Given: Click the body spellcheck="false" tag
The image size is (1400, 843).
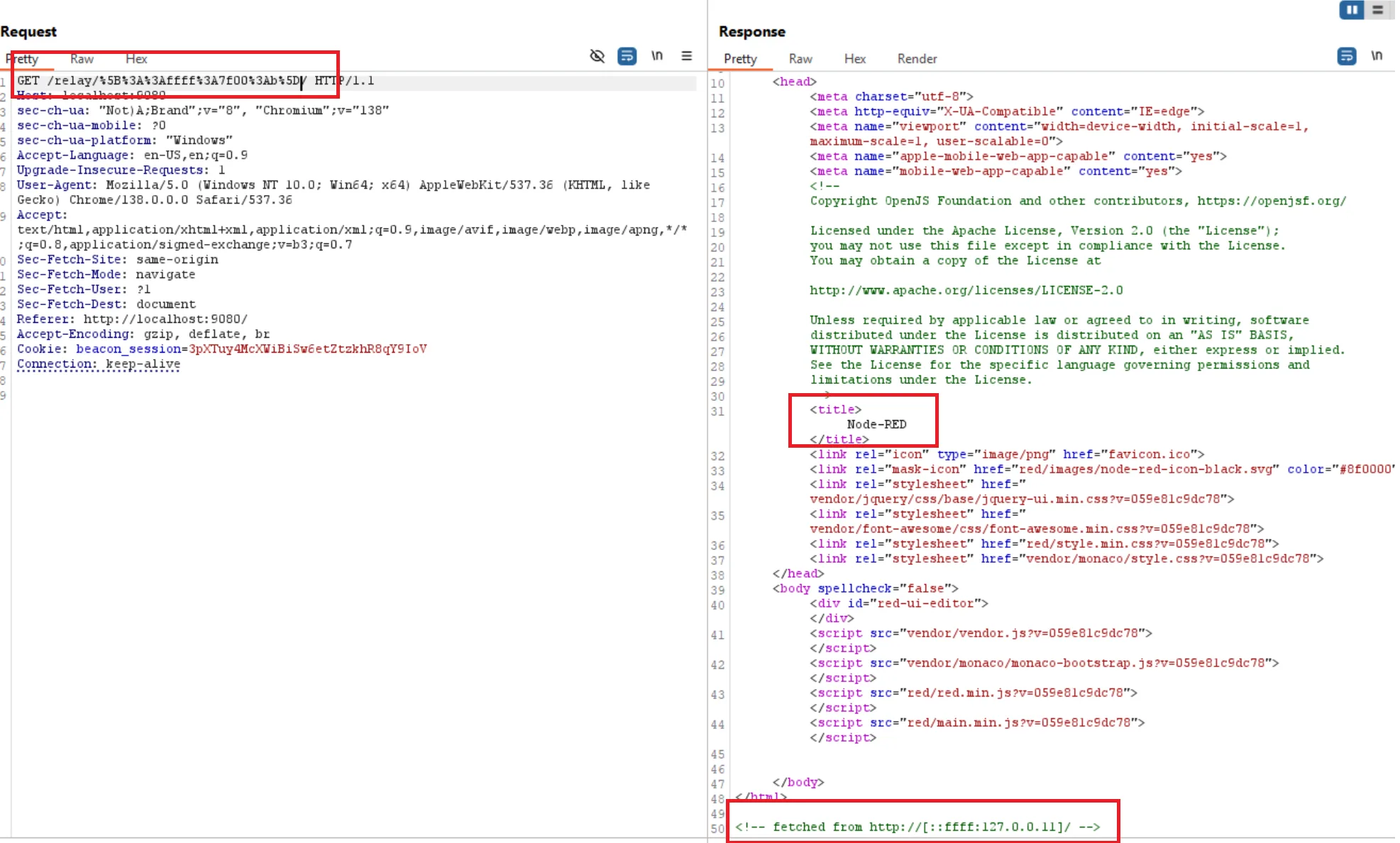Looking at the screenshot, I should coord(866,588).
